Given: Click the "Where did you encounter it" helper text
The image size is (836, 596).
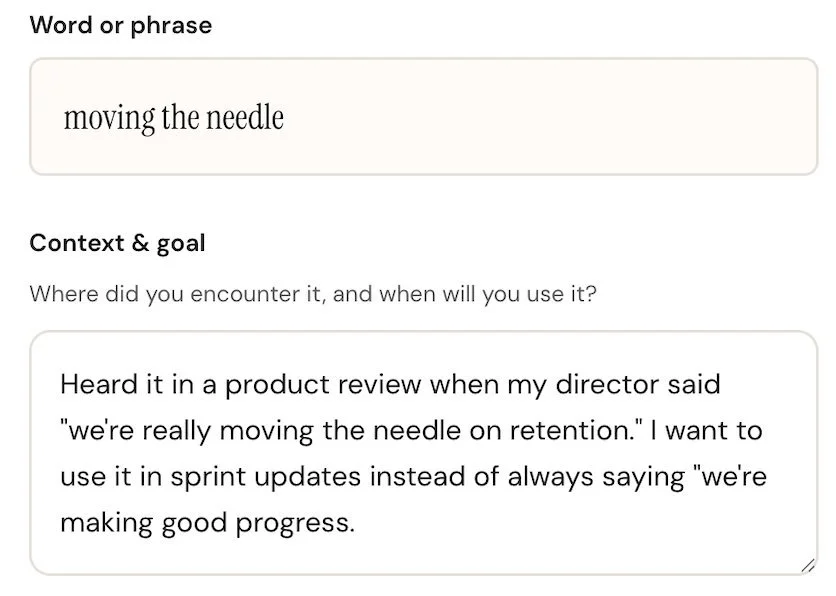Looking at the screenshot, I should pyautogui.click(x=313, y=295).
